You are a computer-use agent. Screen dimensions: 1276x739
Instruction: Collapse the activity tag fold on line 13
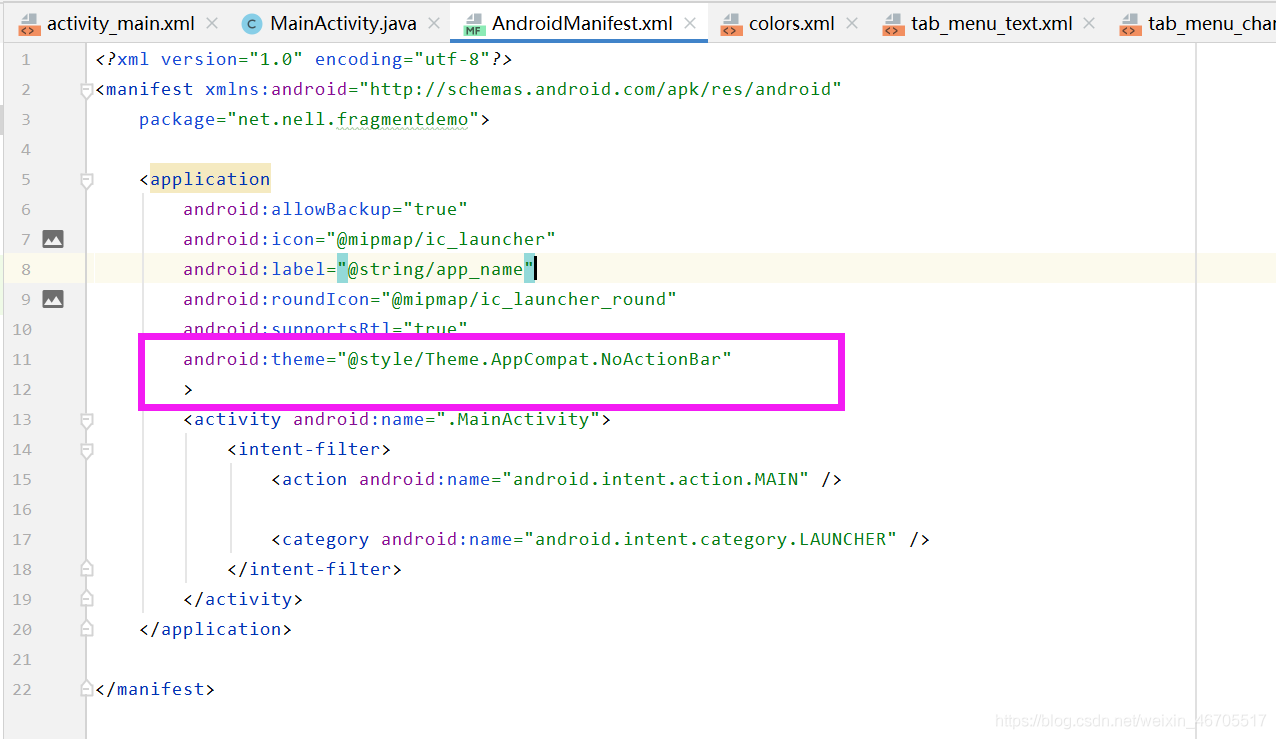pyautogui.click(x=87, y=420)
